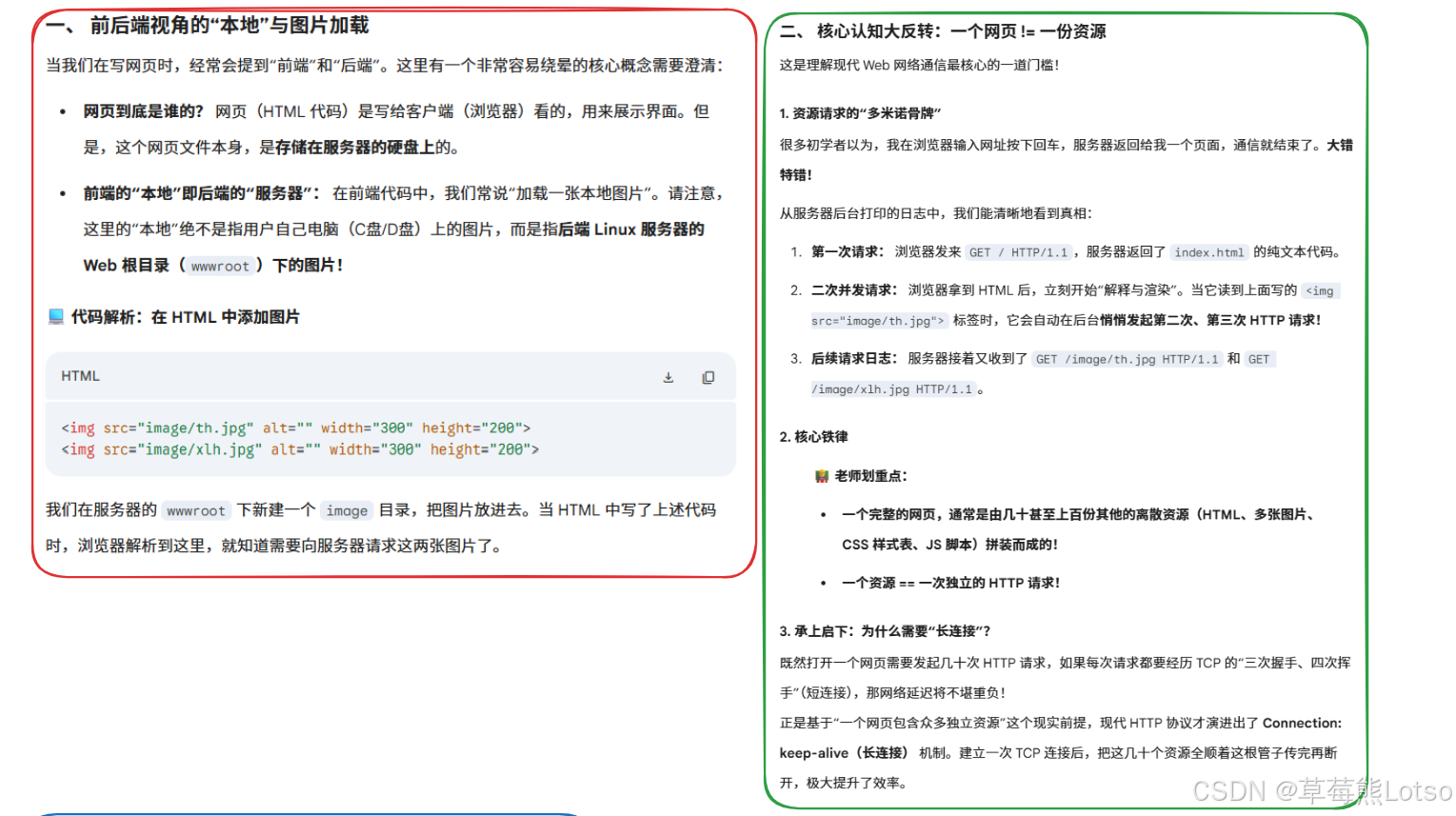Image resolution: width=1456 pixels, height=816 pixels.
Task: Click bold label 后续请求日志:
Action: point(854,359)
